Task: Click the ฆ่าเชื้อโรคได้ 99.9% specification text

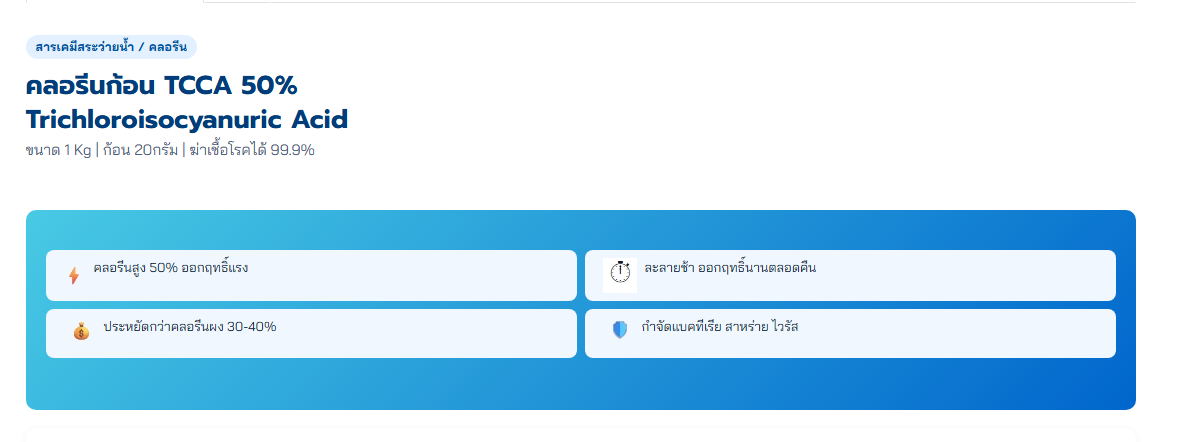Action: pos(252,150)
